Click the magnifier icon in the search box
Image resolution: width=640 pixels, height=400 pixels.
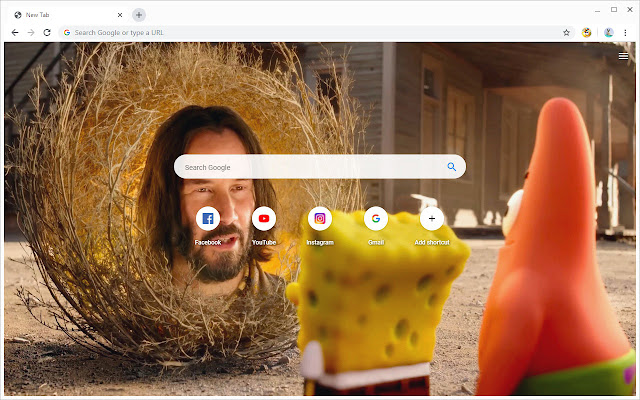[x=451, y=167]
